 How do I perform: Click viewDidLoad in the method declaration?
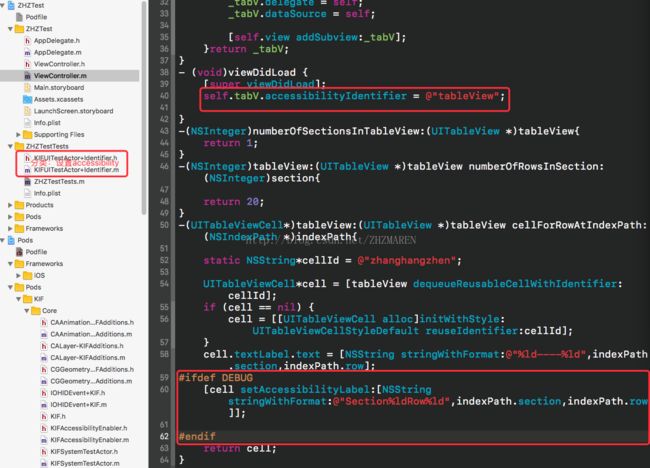(x=262, y=72)
